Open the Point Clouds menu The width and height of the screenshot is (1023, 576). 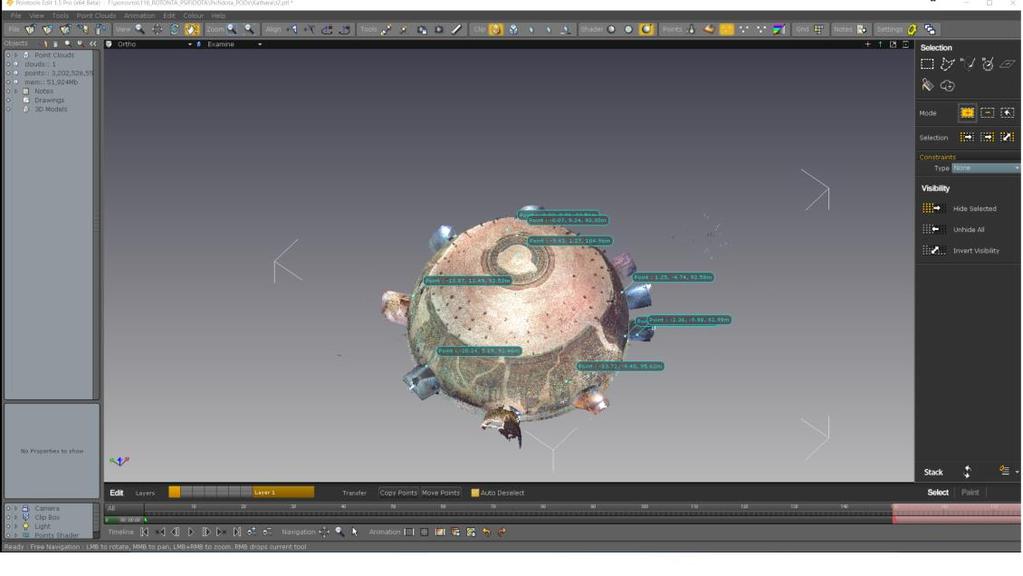96,16
